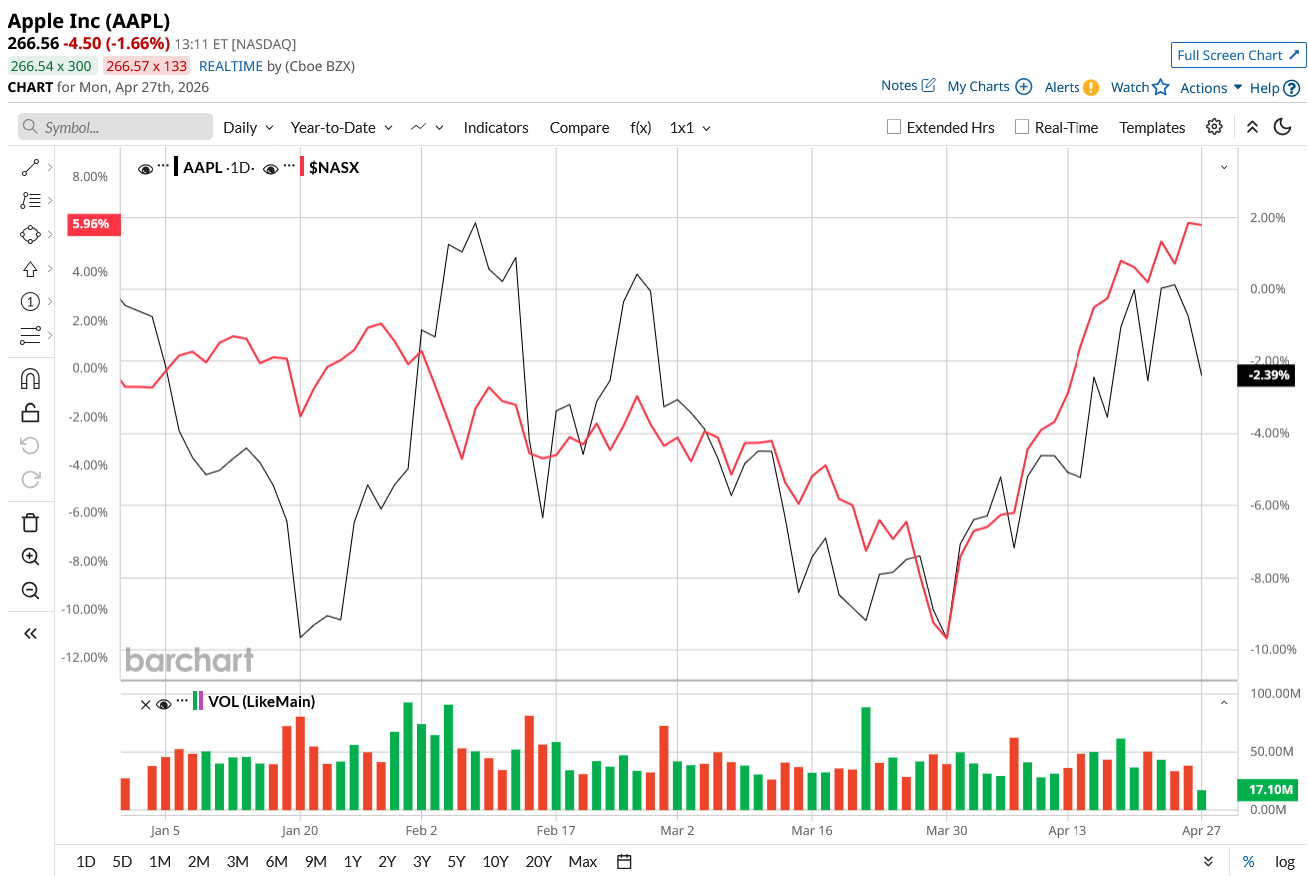Viewport: 1308px width, 876px height.
Task: Select the up arrow marker tool
Action: point(30,268)
